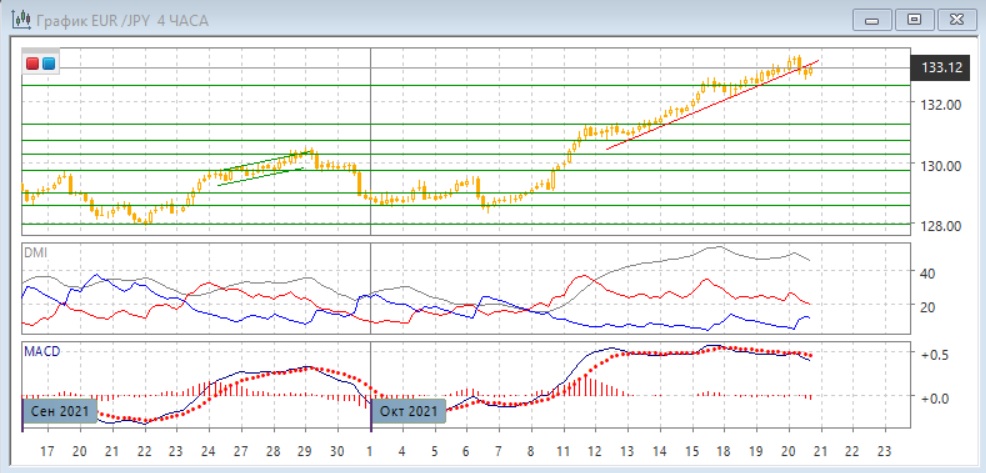The image size is (986, 473).
Task: Maximize the EUR/JPY chart window
Action: point(913,19)
